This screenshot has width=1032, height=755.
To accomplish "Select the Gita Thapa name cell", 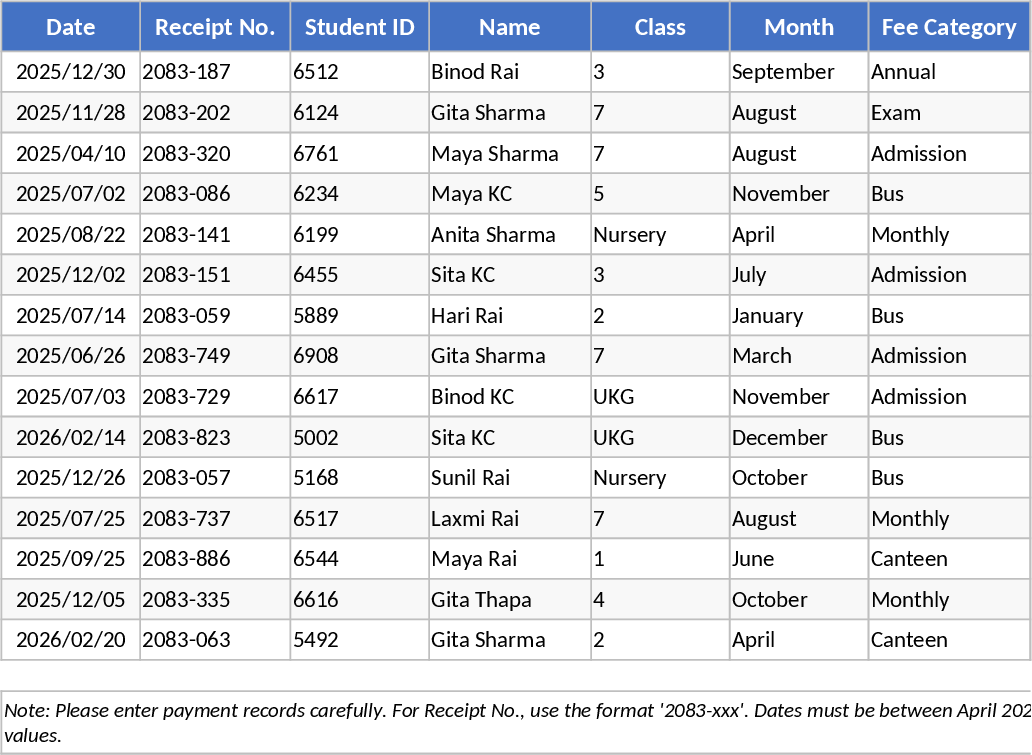I will click(x=510, y=600).
